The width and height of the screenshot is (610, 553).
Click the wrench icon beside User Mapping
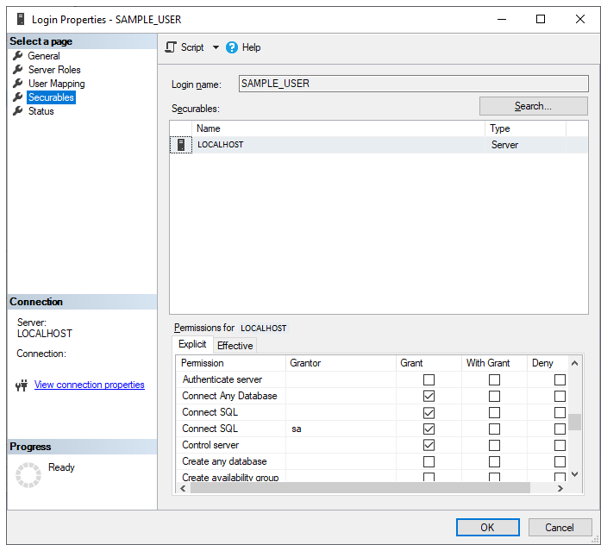(18, 83)
